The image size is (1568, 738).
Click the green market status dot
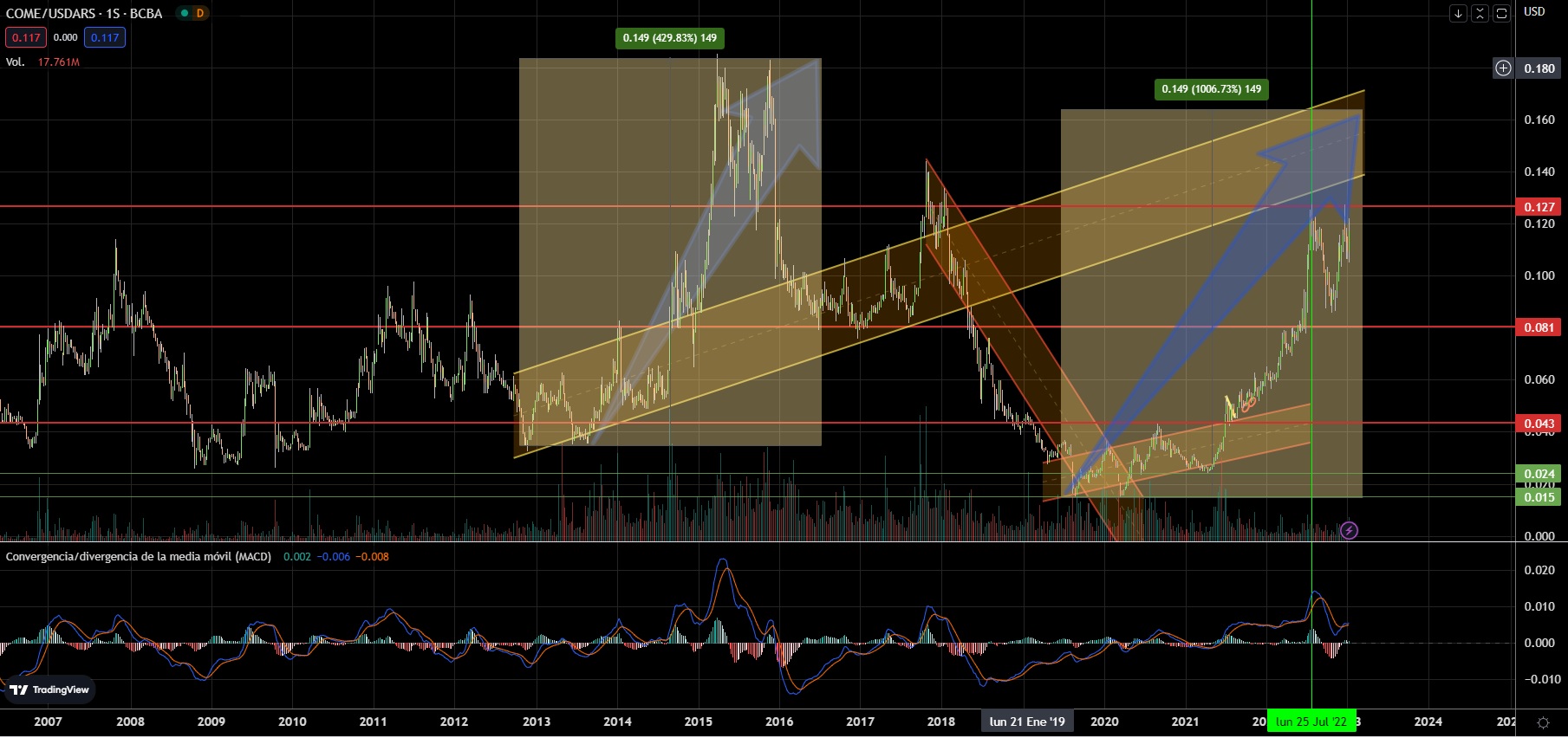click(184, 13)
